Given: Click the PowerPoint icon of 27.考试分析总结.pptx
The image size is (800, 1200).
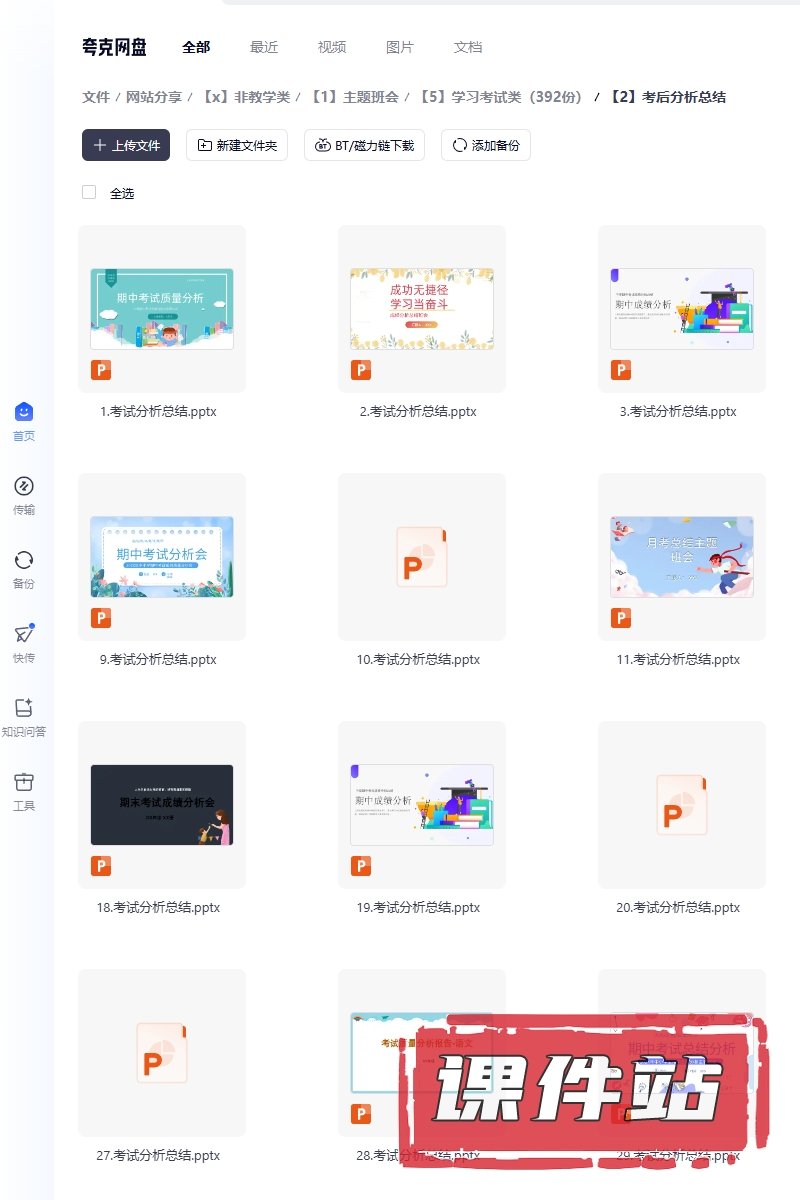Looking at the screenshot, I should click(x=161, y=1053).
